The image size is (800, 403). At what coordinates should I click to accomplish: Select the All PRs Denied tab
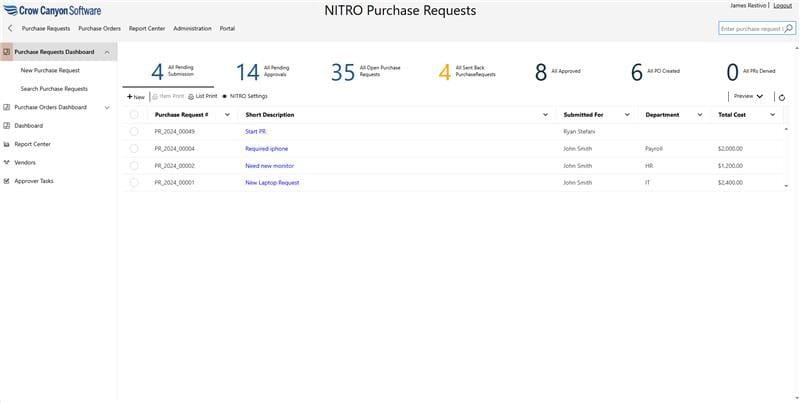(x=751, y=71)
